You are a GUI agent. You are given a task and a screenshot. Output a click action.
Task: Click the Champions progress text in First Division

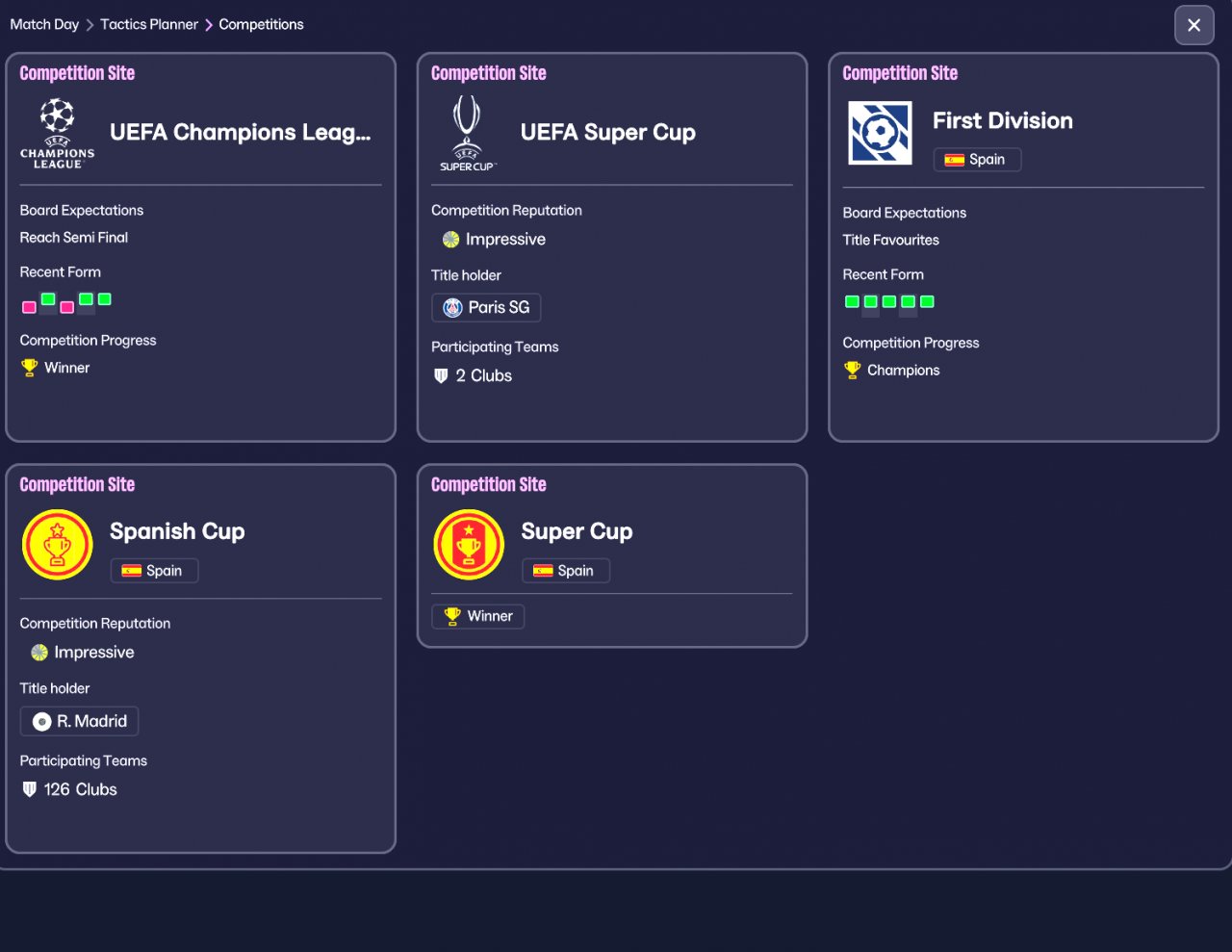point(904,371)
